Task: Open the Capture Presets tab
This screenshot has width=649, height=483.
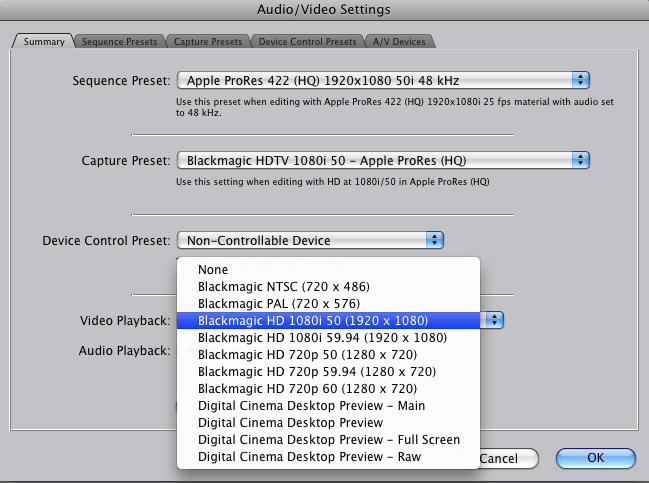Action: (207, 42)
